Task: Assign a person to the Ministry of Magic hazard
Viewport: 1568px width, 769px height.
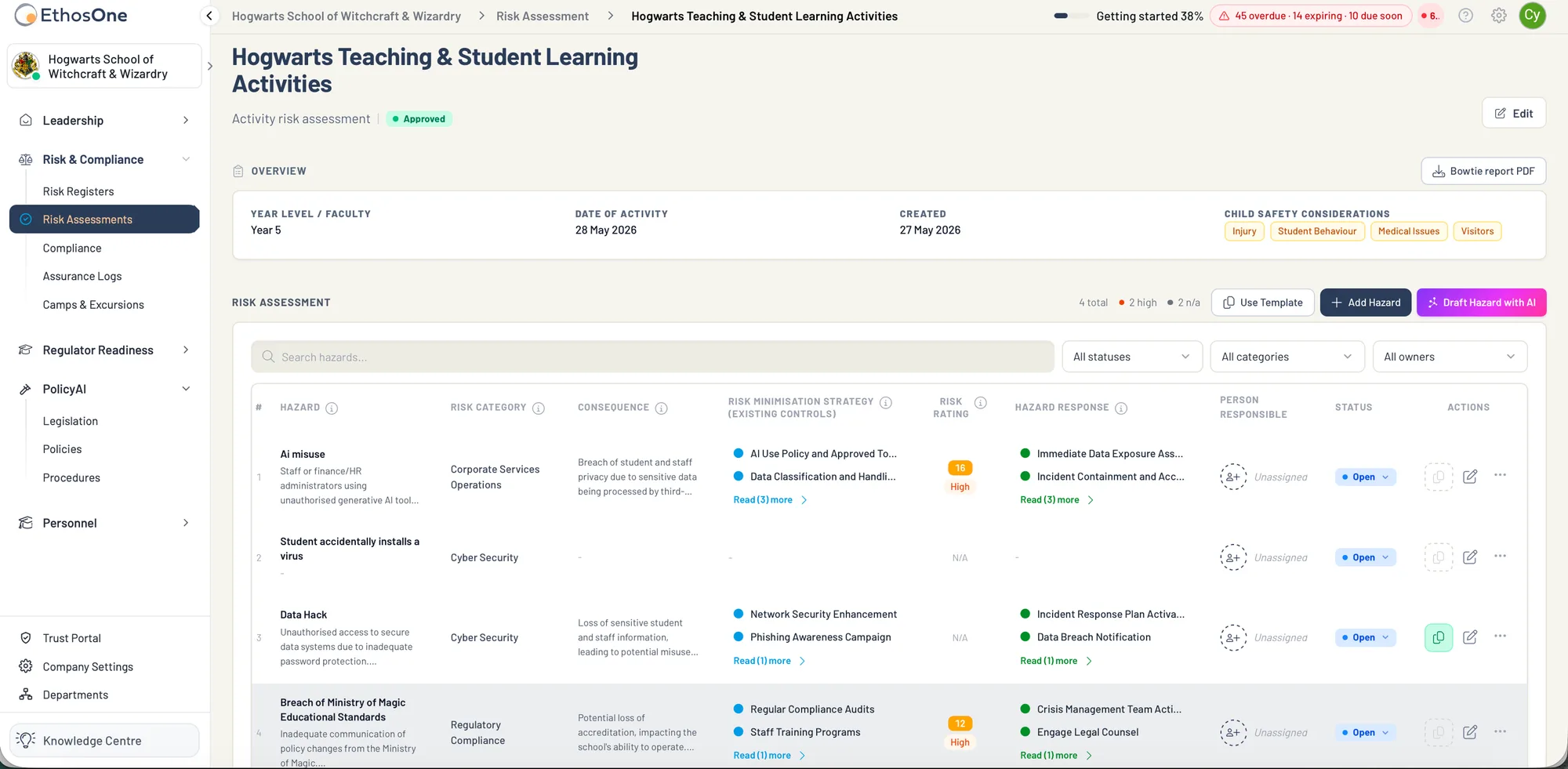Action: tap(1233, 732)
